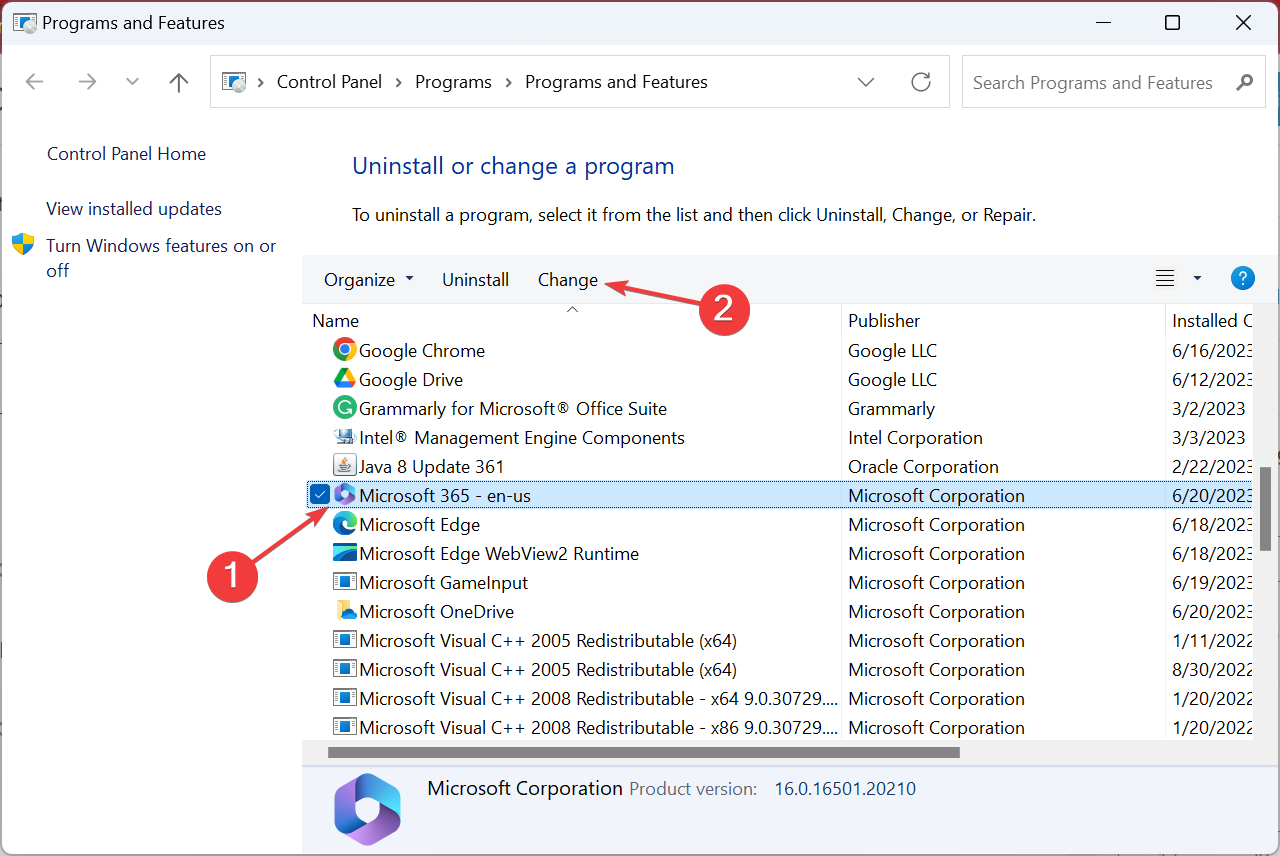Image resolution: width=1280 pixels, height=856 pixels.
Task: Click the 3/2/2023 install date cell
Action: click(x=1209, y=408)
